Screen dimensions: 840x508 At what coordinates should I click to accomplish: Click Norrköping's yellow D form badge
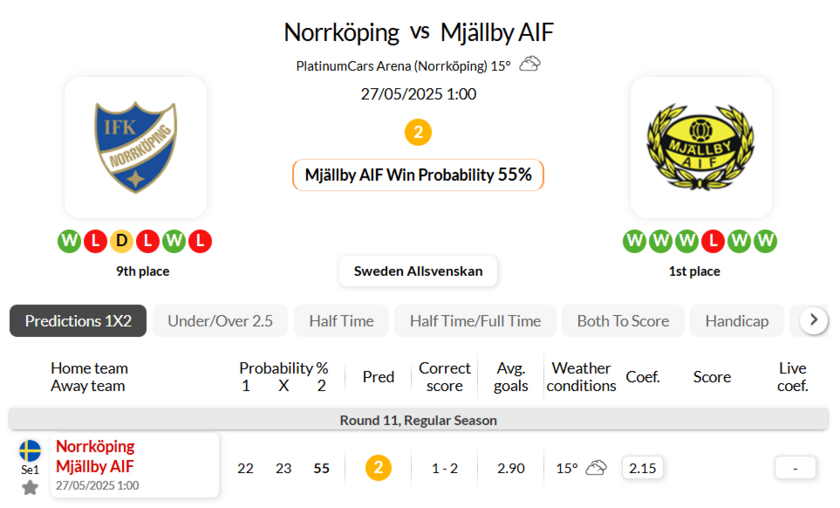click(x=121, y=241)
